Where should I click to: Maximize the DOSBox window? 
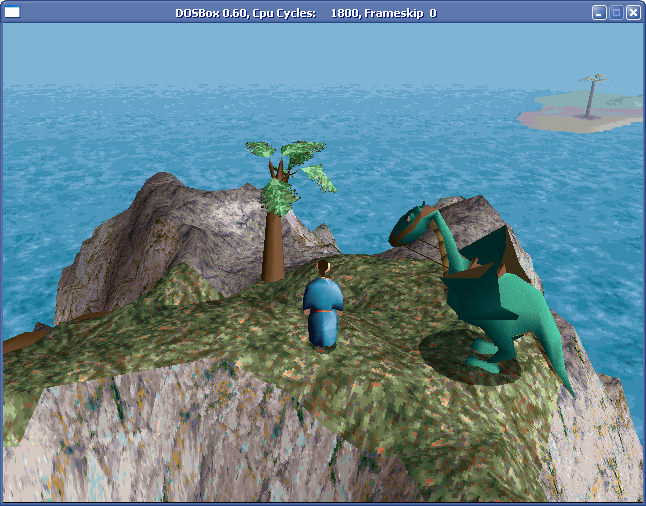616,13
